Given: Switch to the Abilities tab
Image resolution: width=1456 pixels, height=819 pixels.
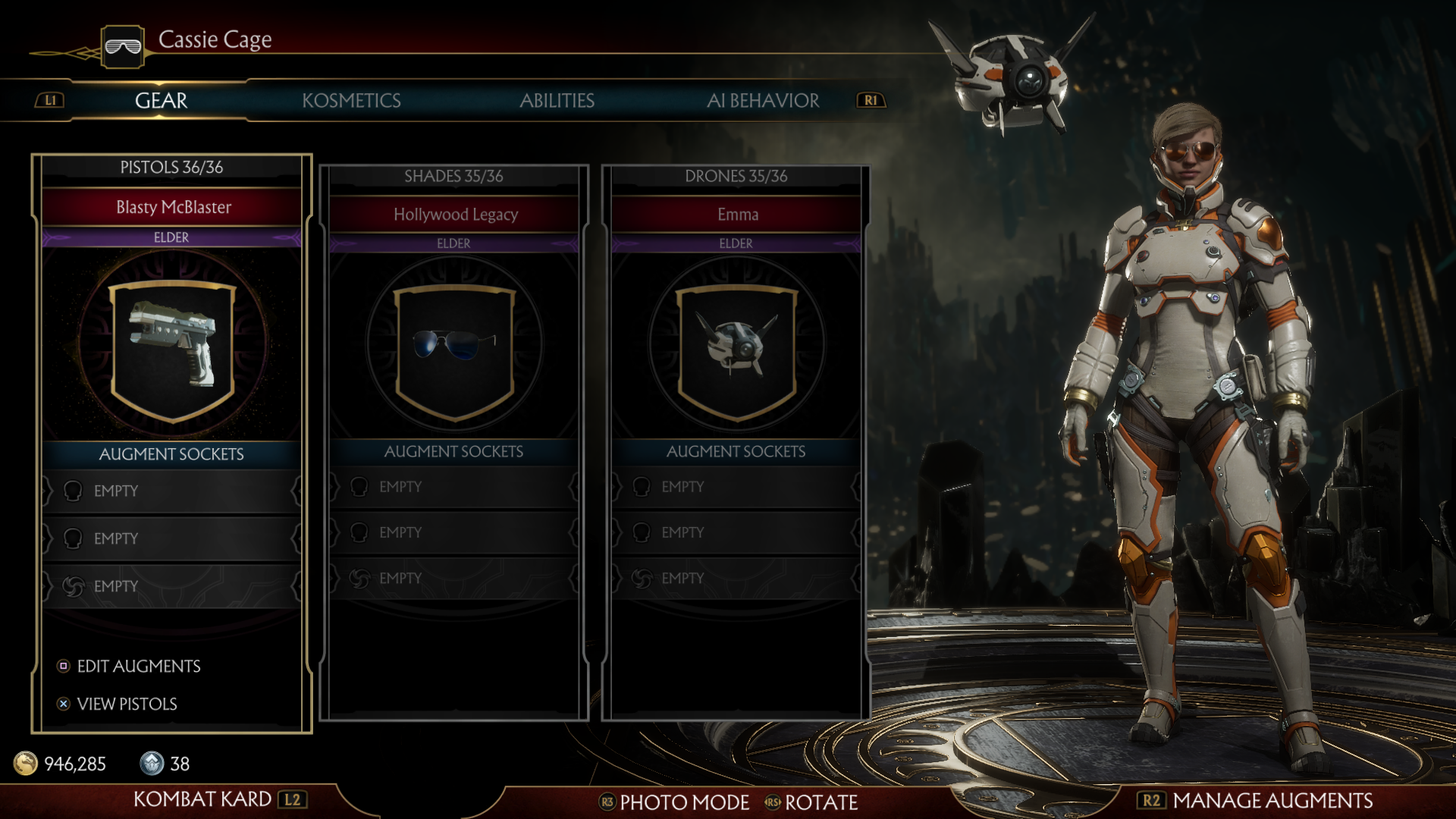Looking at the screenshot, I should pos(557,101).
